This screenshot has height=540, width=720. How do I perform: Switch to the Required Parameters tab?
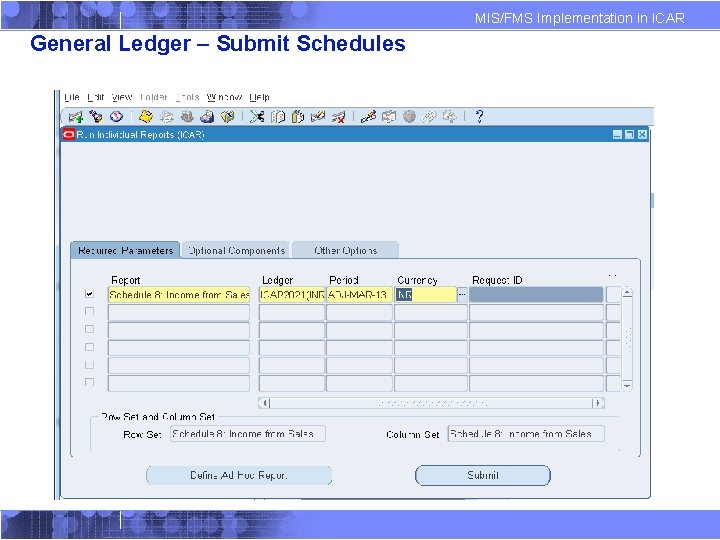[125, 251]
